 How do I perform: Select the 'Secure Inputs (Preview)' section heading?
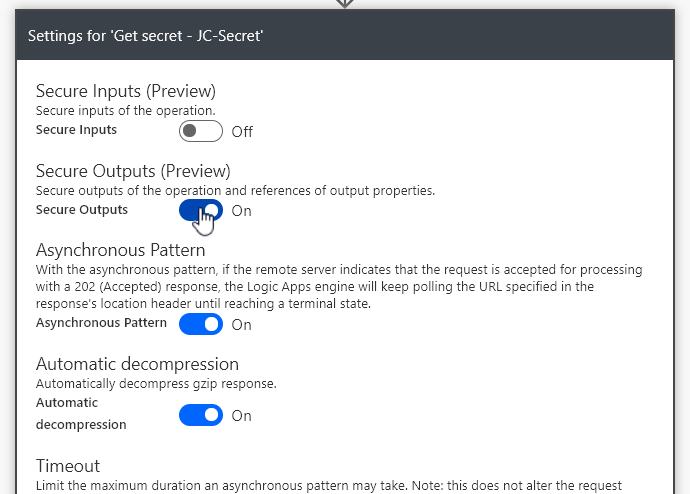click(x=126, y=91)
